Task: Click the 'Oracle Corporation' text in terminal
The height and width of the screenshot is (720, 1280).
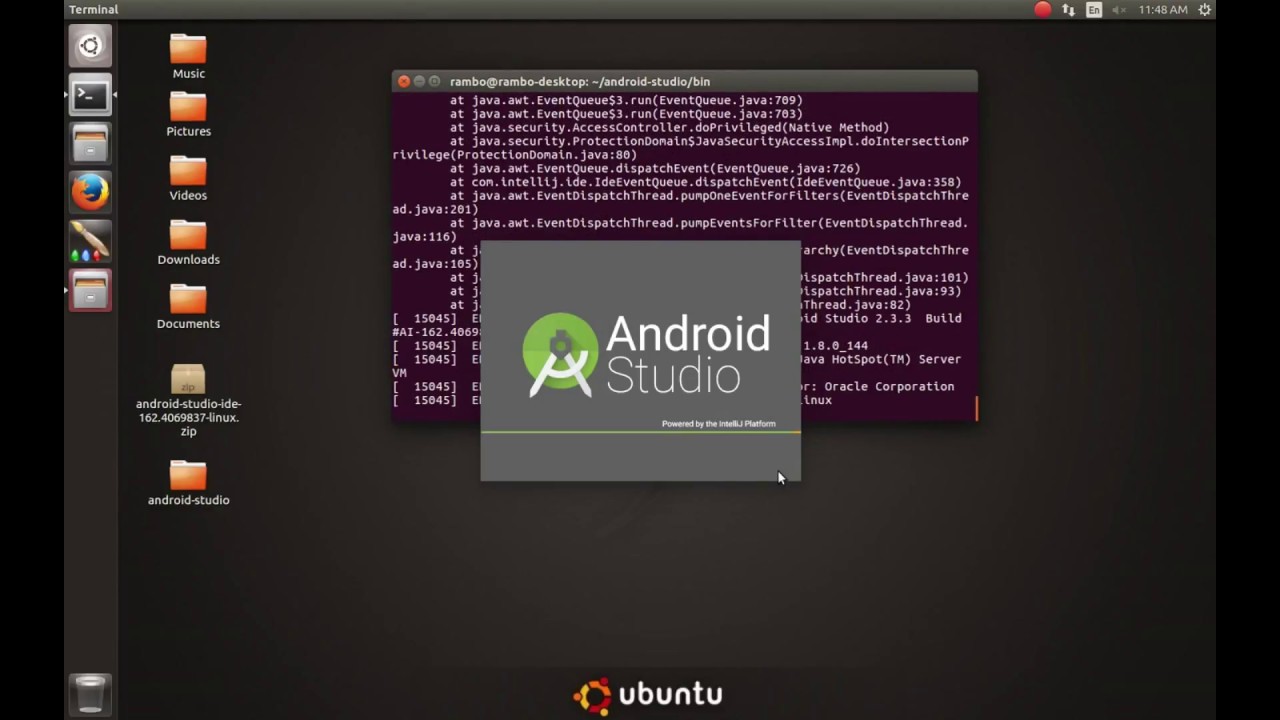Action: (889, 386)
